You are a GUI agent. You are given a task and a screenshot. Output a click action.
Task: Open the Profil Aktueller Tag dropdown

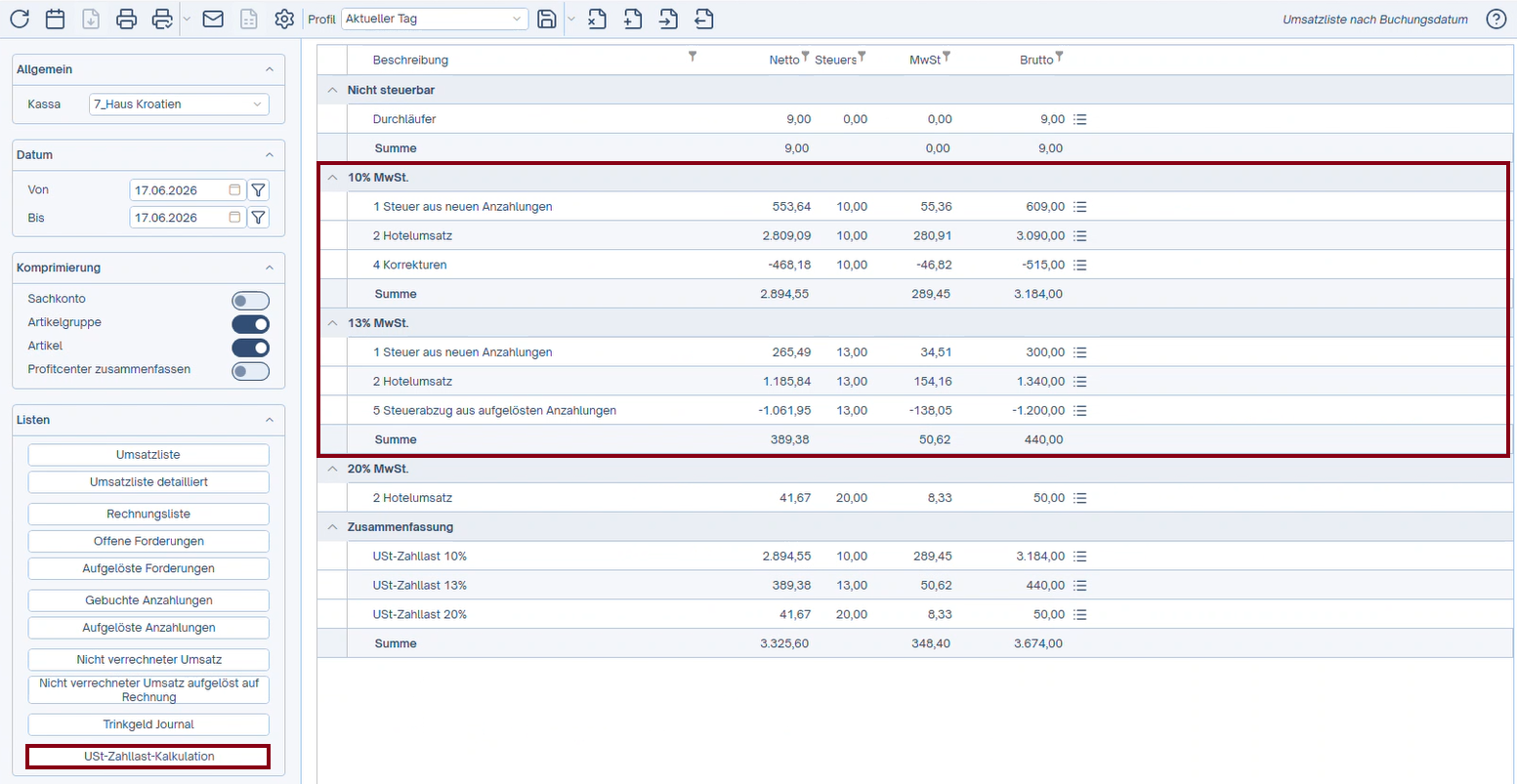(435, 20)
